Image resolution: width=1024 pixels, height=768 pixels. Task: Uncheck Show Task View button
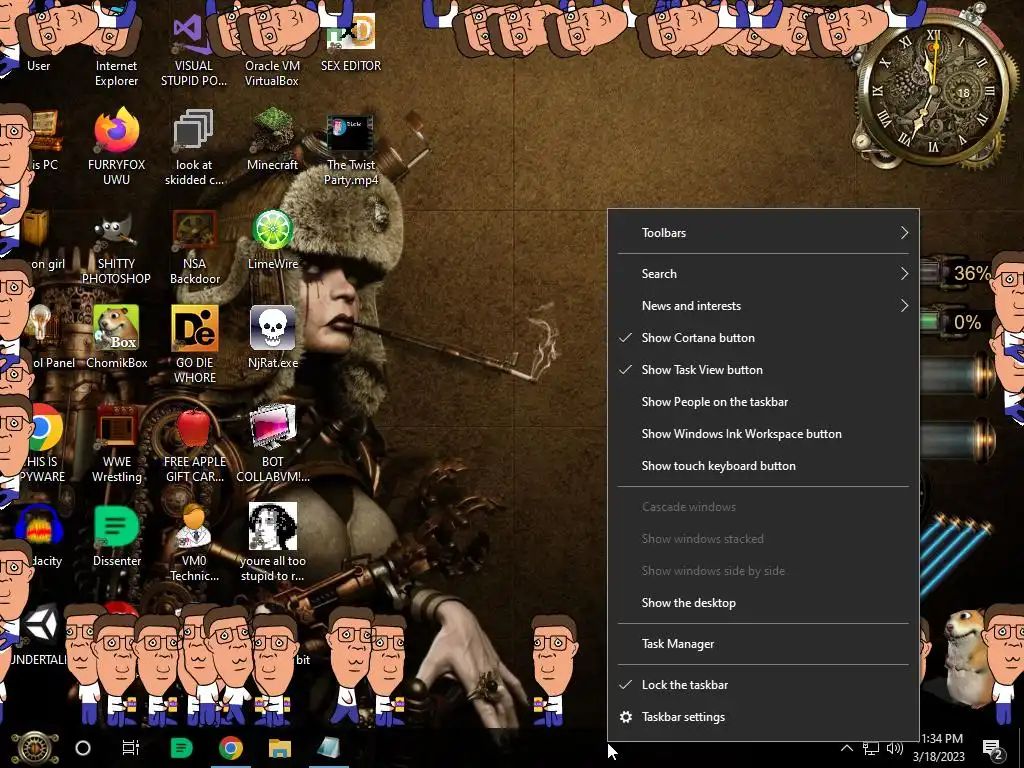click(763, 370)
